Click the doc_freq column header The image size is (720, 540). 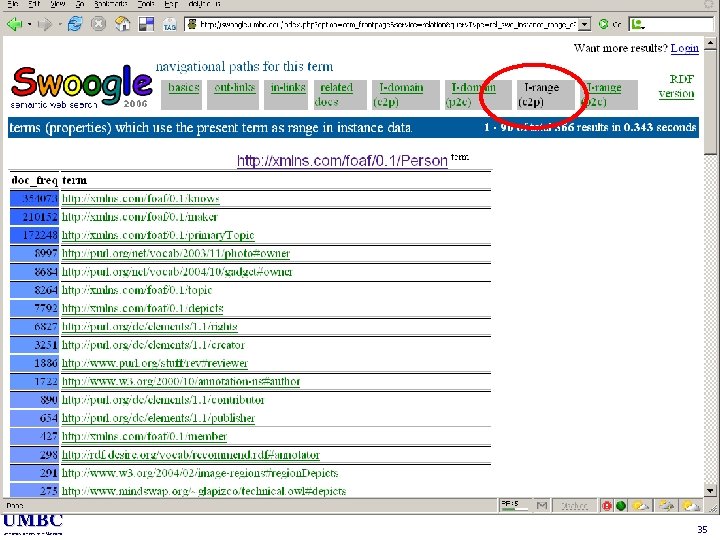coord(34,180)
